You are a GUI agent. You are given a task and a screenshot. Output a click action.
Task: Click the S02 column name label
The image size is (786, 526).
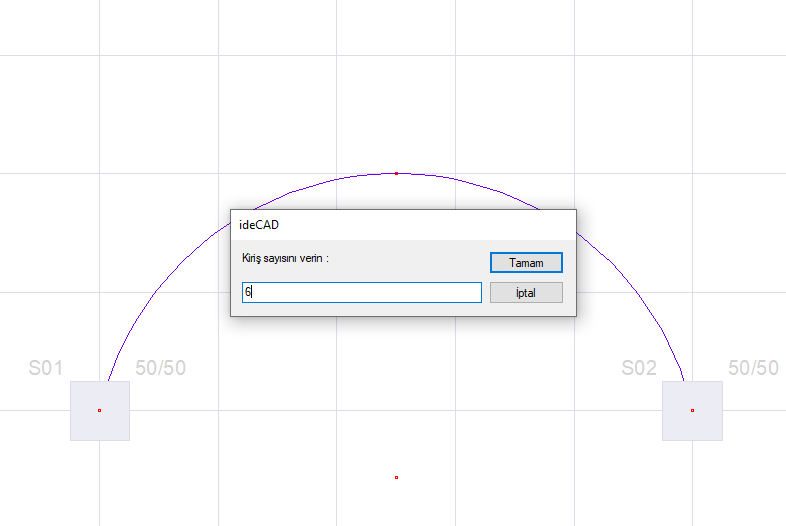pyautogui.click(x=639, y=368)
